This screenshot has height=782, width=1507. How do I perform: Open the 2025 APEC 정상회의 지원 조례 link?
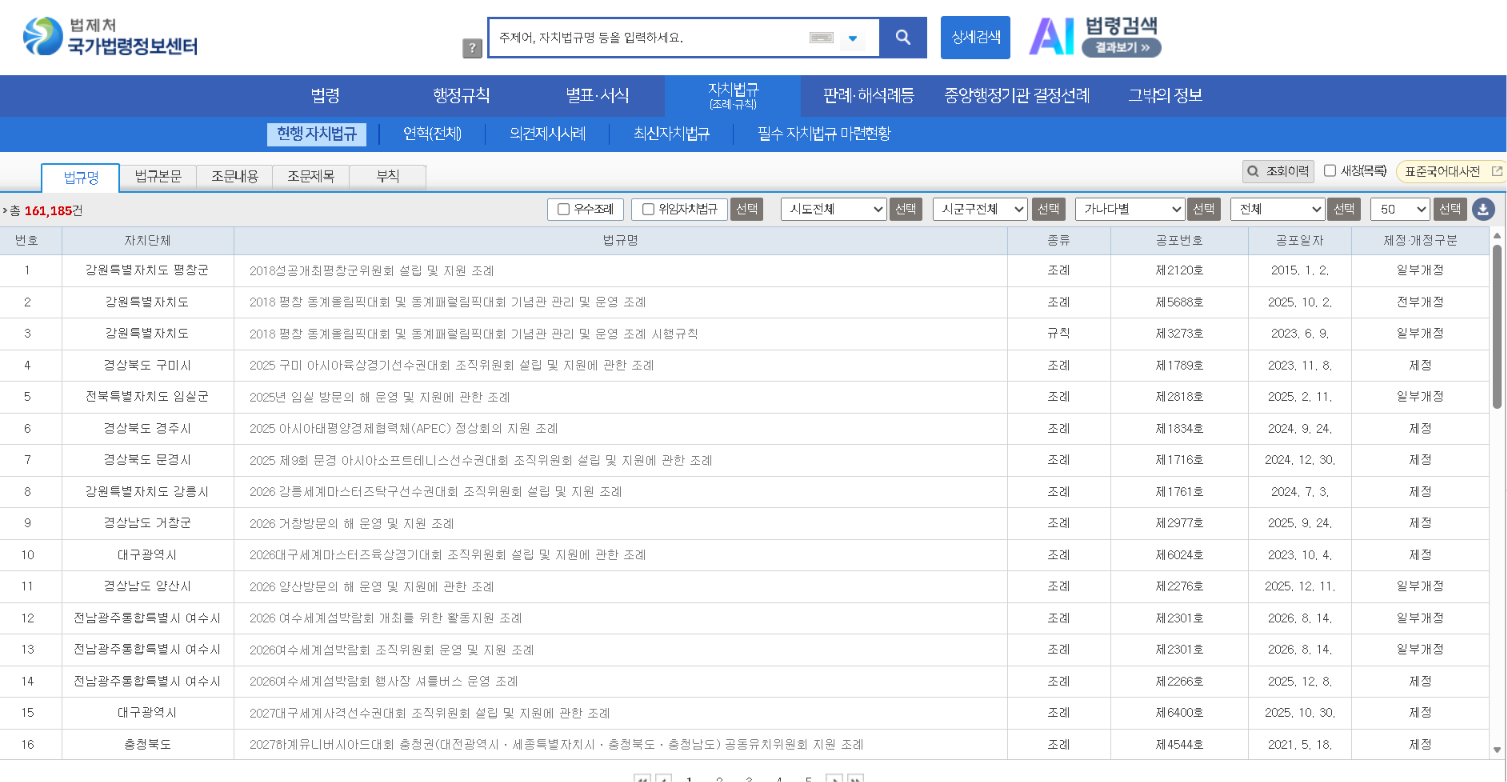[403, 428]
